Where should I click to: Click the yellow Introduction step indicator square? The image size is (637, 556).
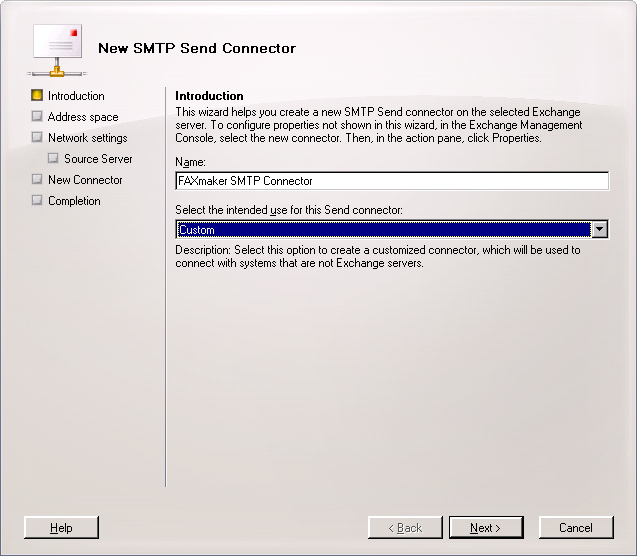37,96
